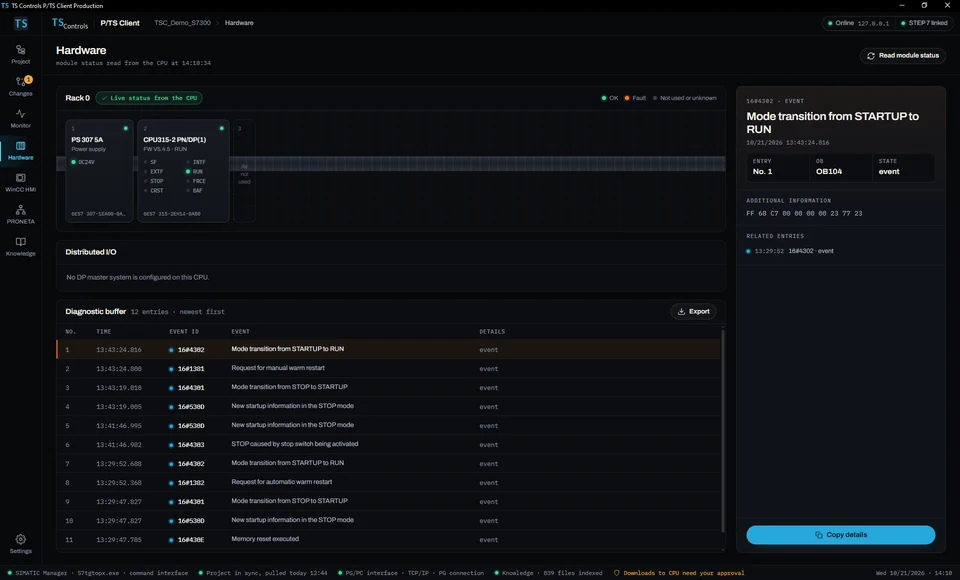Export the diagnostic buffer

[693, 312]
